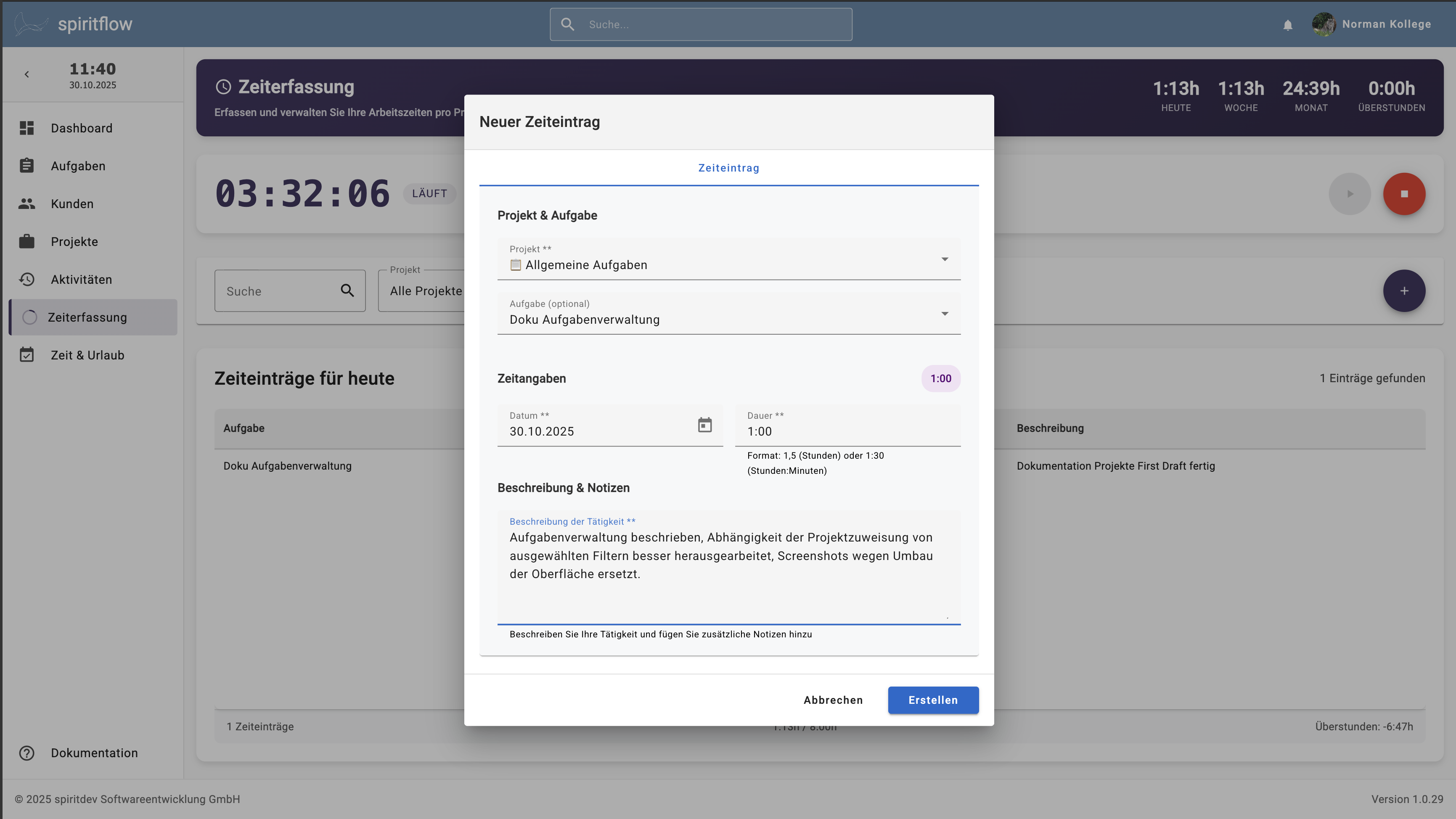Click the Aktivitäten history icon

coord(26,279)
